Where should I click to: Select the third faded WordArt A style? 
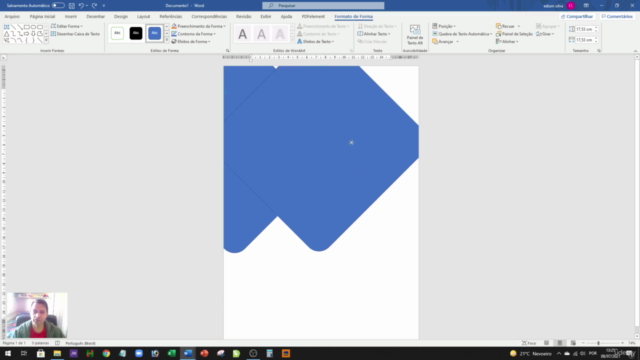[x=280, y=34]
